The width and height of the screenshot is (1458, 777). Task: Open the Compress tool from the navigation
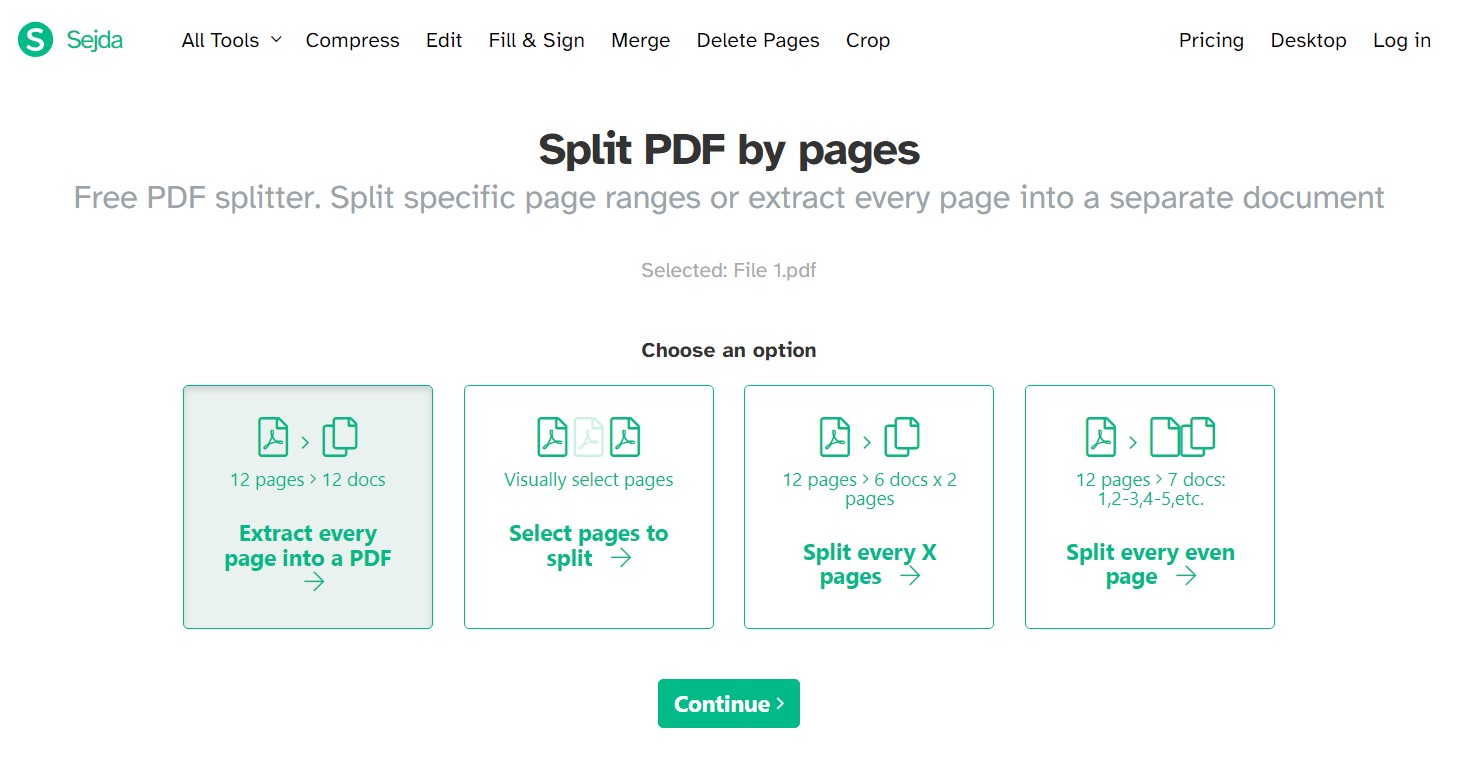352,40
